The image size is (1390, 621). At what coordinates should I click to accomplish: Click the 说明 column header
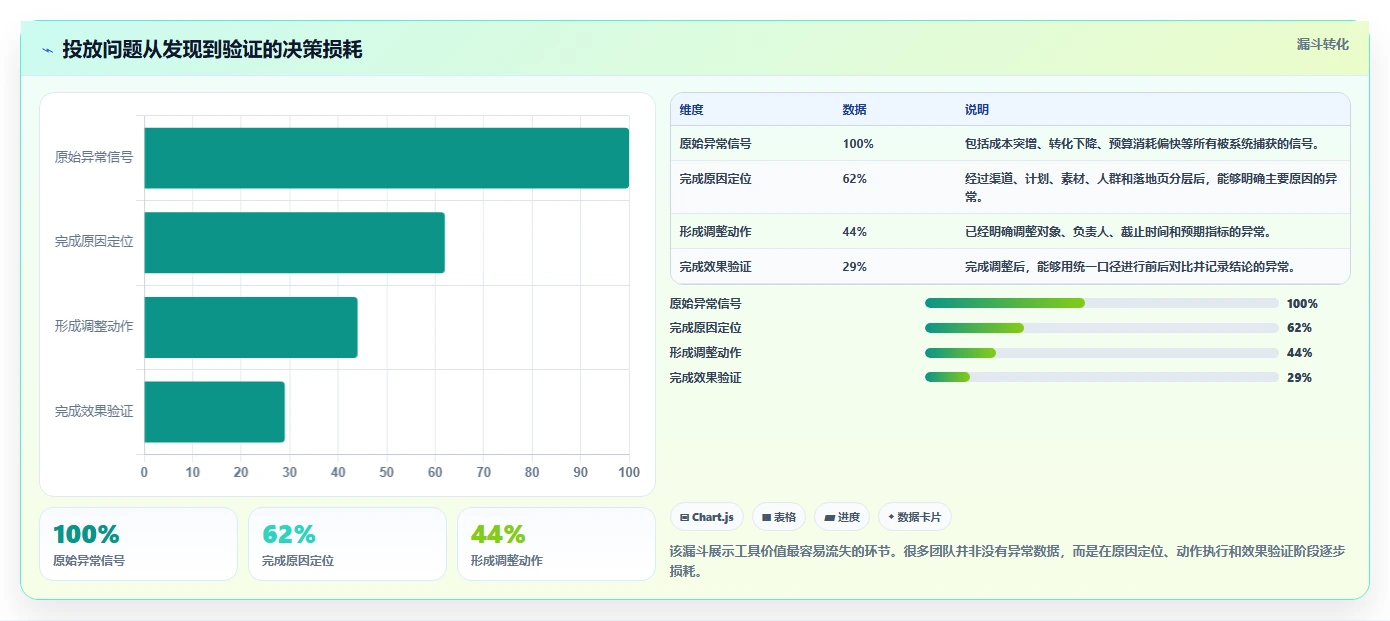pos(977,110)
